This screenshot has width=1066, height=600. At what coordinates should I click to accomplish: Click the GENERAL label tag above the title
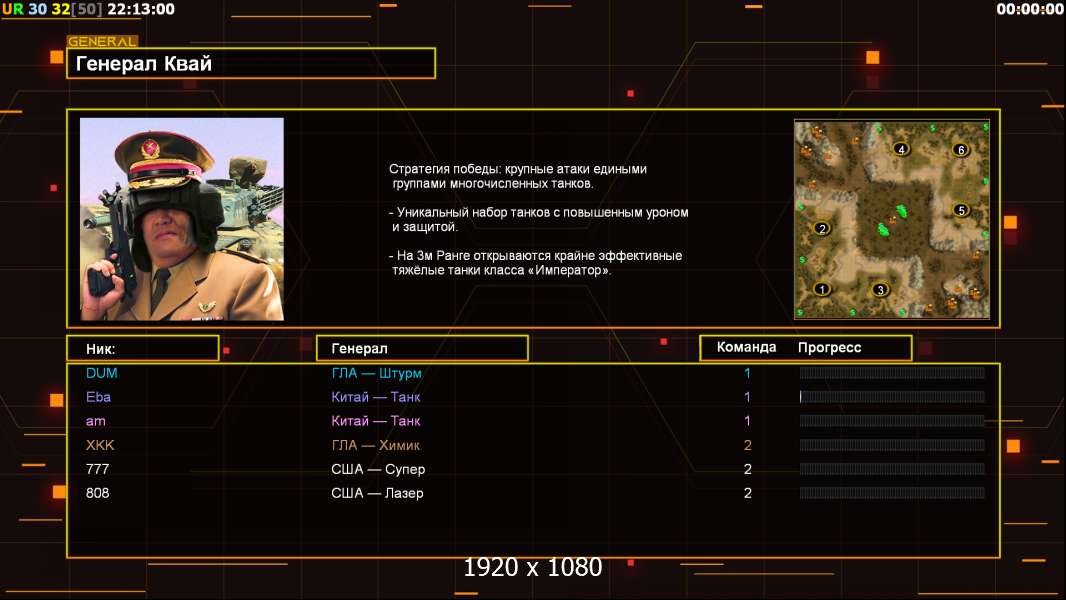tap(102, 42)
